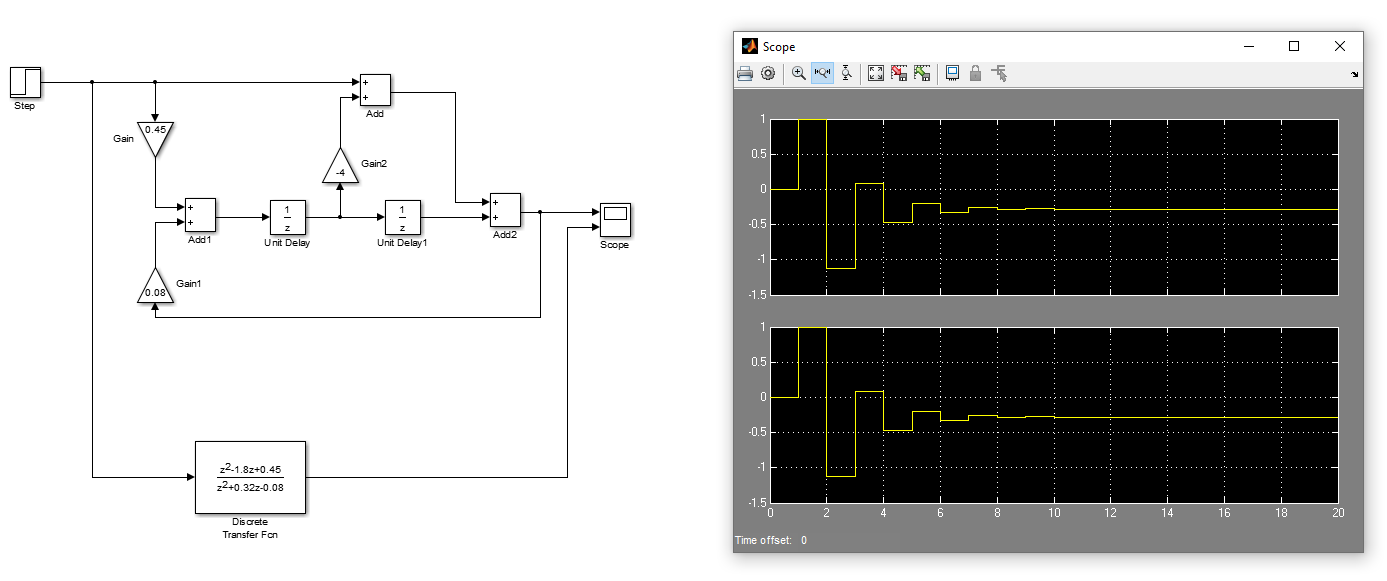
Task: Select the Discrete Transfer Fcn block
Action: (x=250, y=476)
